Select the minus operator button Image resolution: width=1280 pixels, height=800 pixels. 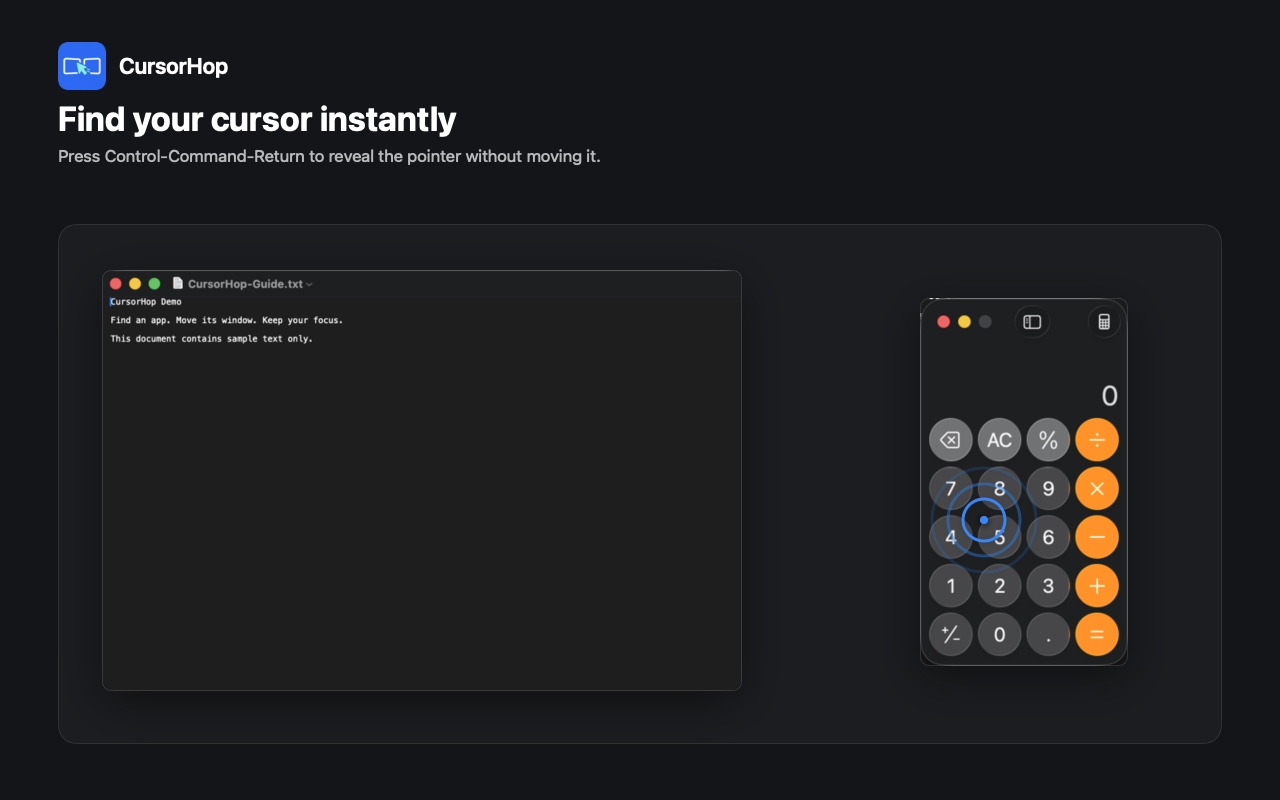1097,537
